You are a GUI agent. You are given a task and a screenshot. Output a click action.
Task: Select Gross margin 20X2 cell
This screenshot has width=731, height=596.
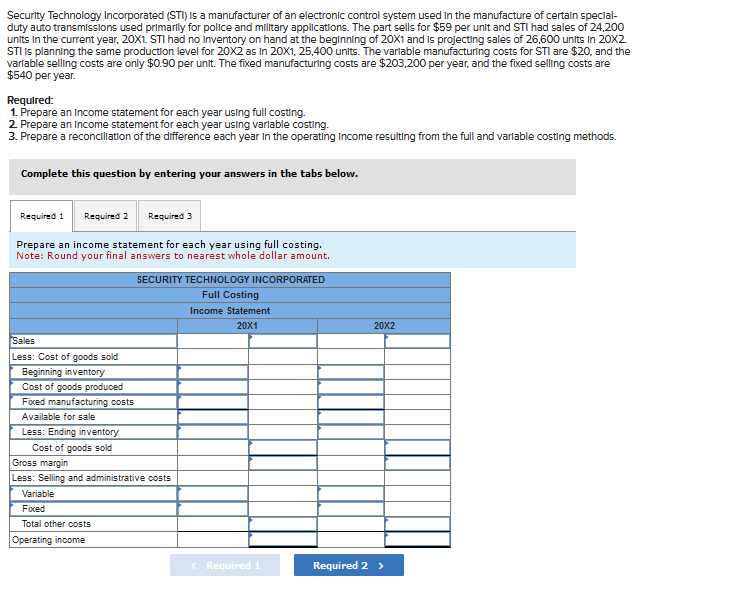(417, 463)
